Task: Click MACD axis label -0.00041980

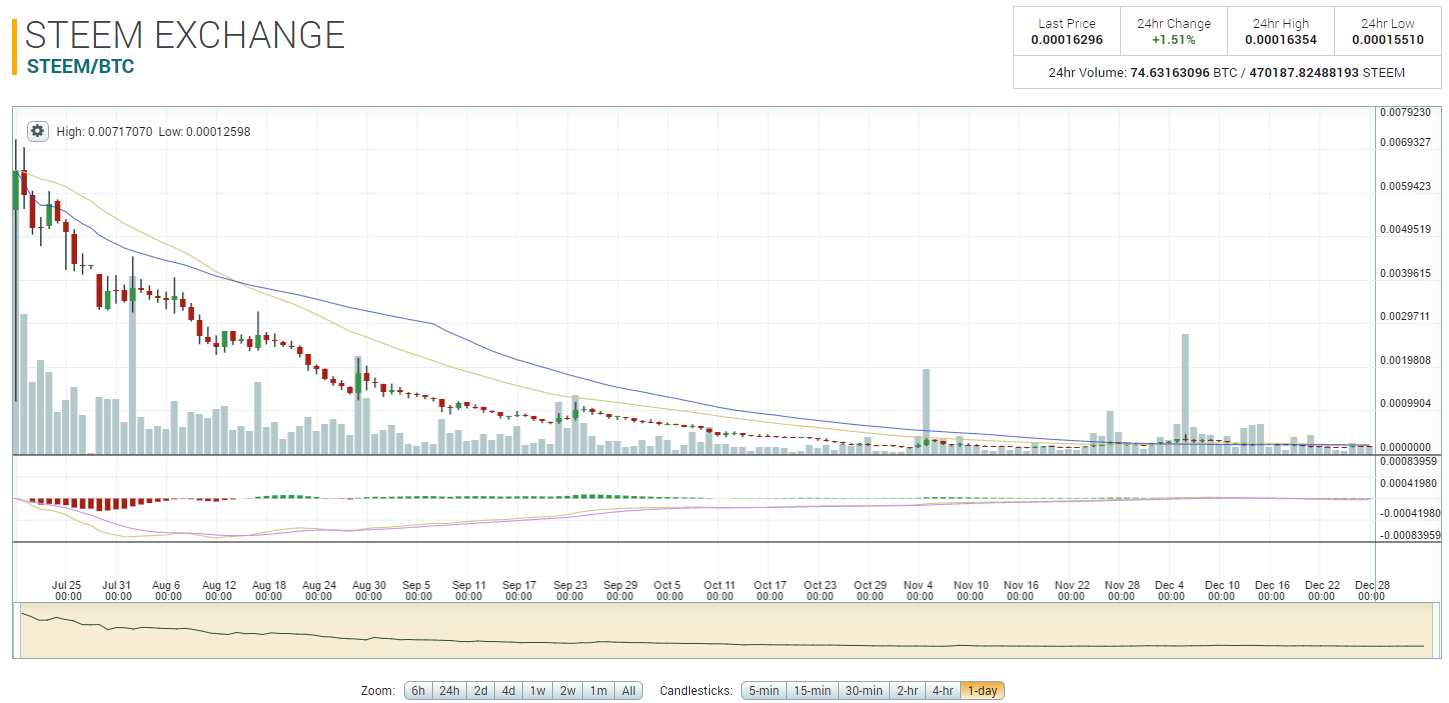Action: pos(1410,513)
